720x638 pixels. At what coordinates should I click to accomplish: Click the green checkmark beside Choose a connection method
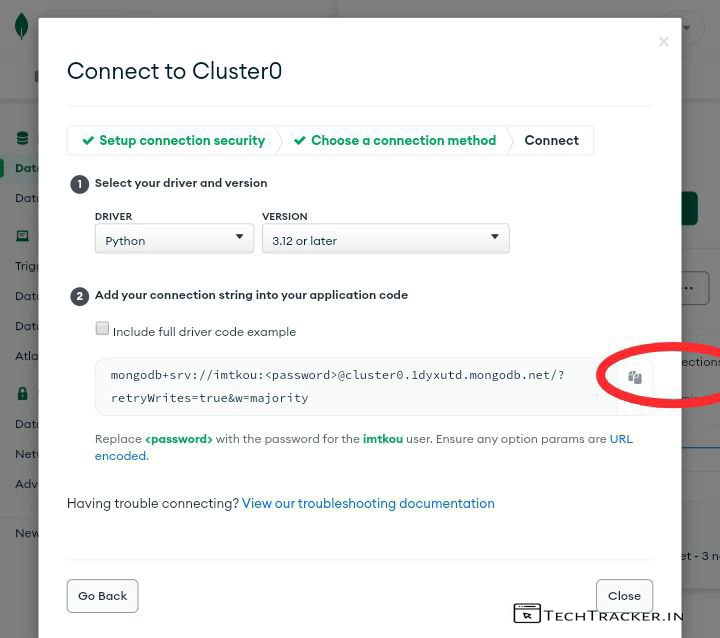[300, 141]
